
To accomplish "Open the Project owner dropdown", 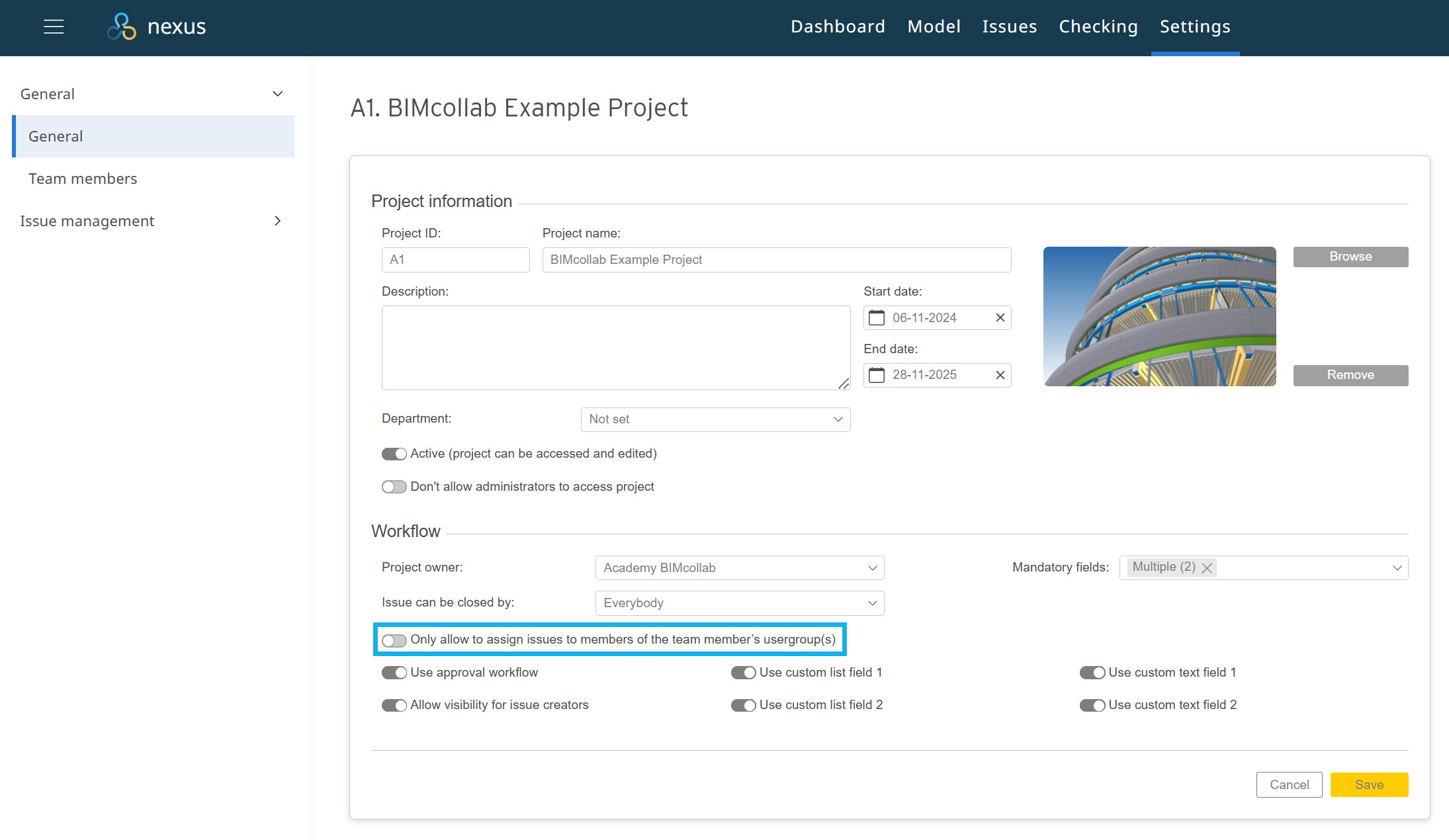I will [740, 568].
